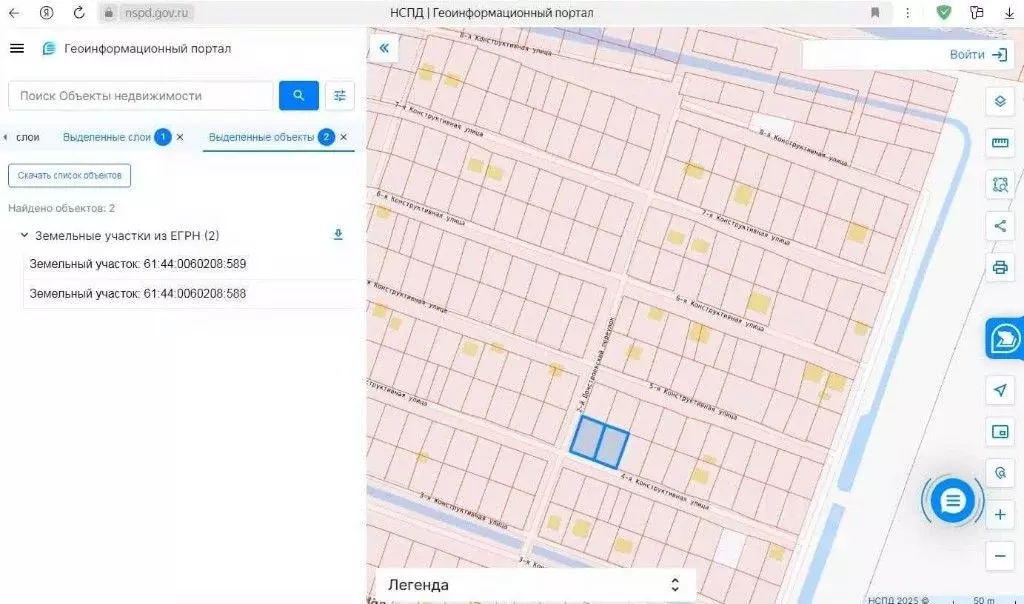Open browser extensions icon

click(x=977, y=12)
